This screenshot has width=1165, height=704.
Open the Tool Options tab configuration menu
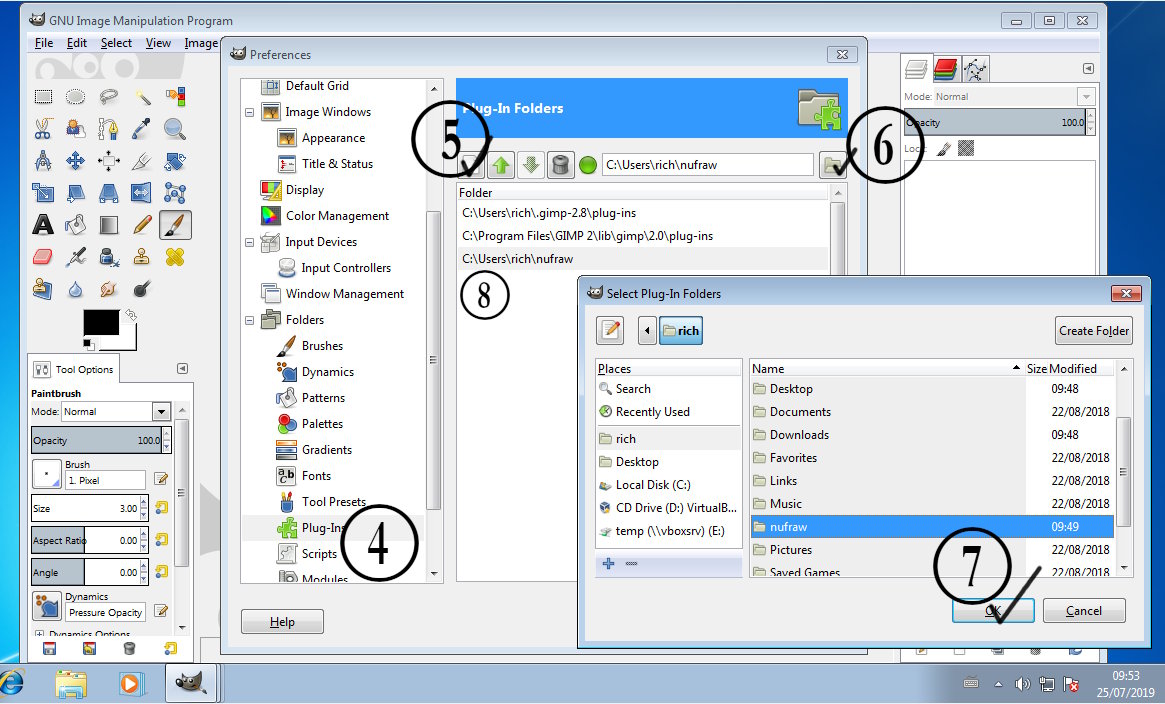(x=182, y=368)
